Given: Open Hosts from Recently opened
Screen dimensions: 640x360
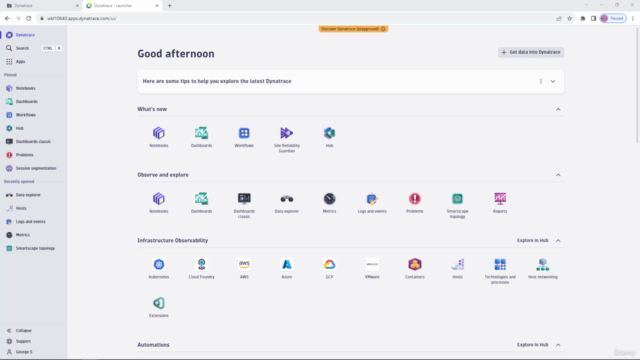Looking at the screenshot, I should 33,208.
